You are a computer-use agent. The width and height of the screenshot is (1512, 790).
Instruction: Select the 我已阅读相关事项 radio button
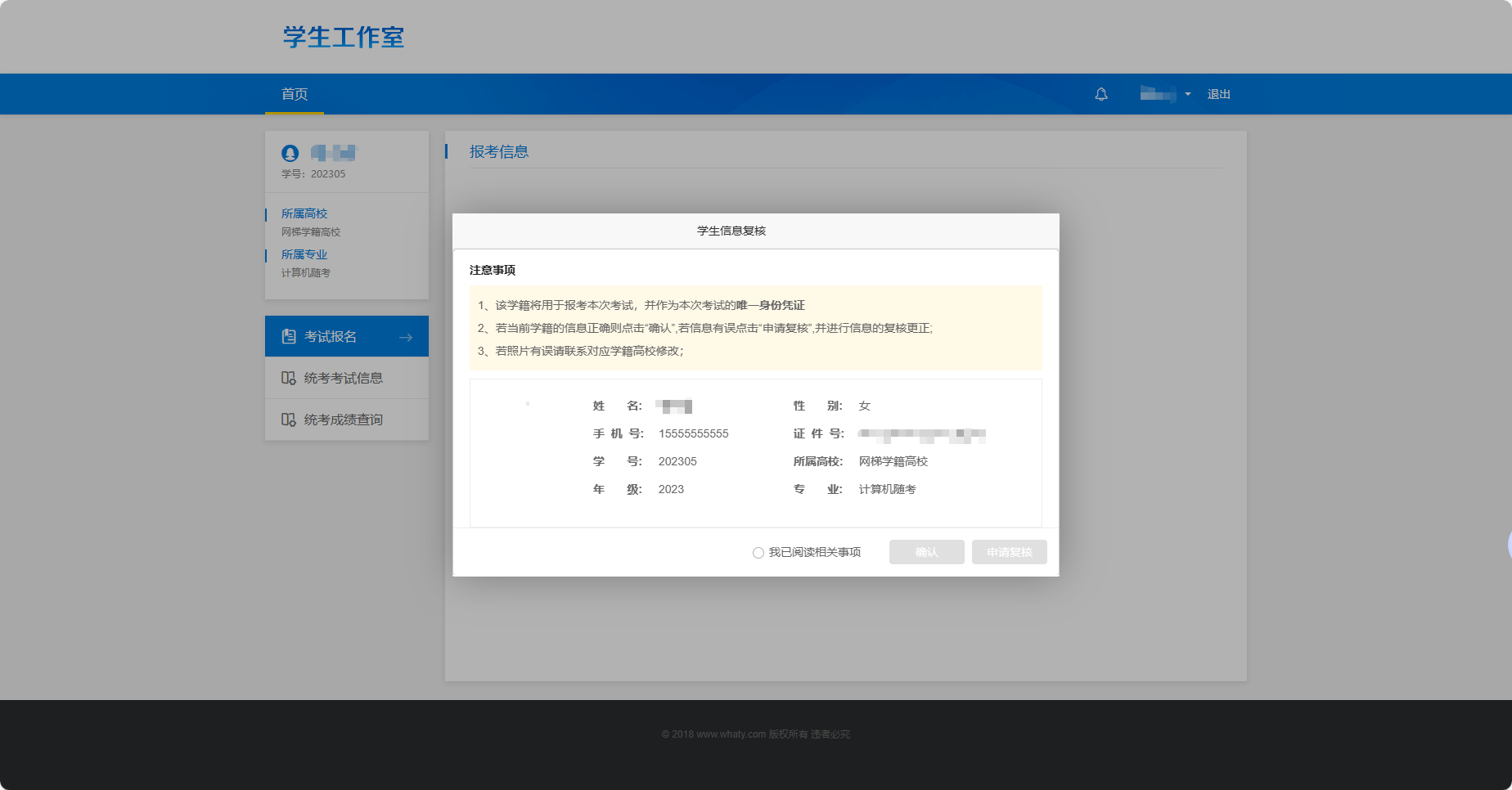click(x=758, y=553)
